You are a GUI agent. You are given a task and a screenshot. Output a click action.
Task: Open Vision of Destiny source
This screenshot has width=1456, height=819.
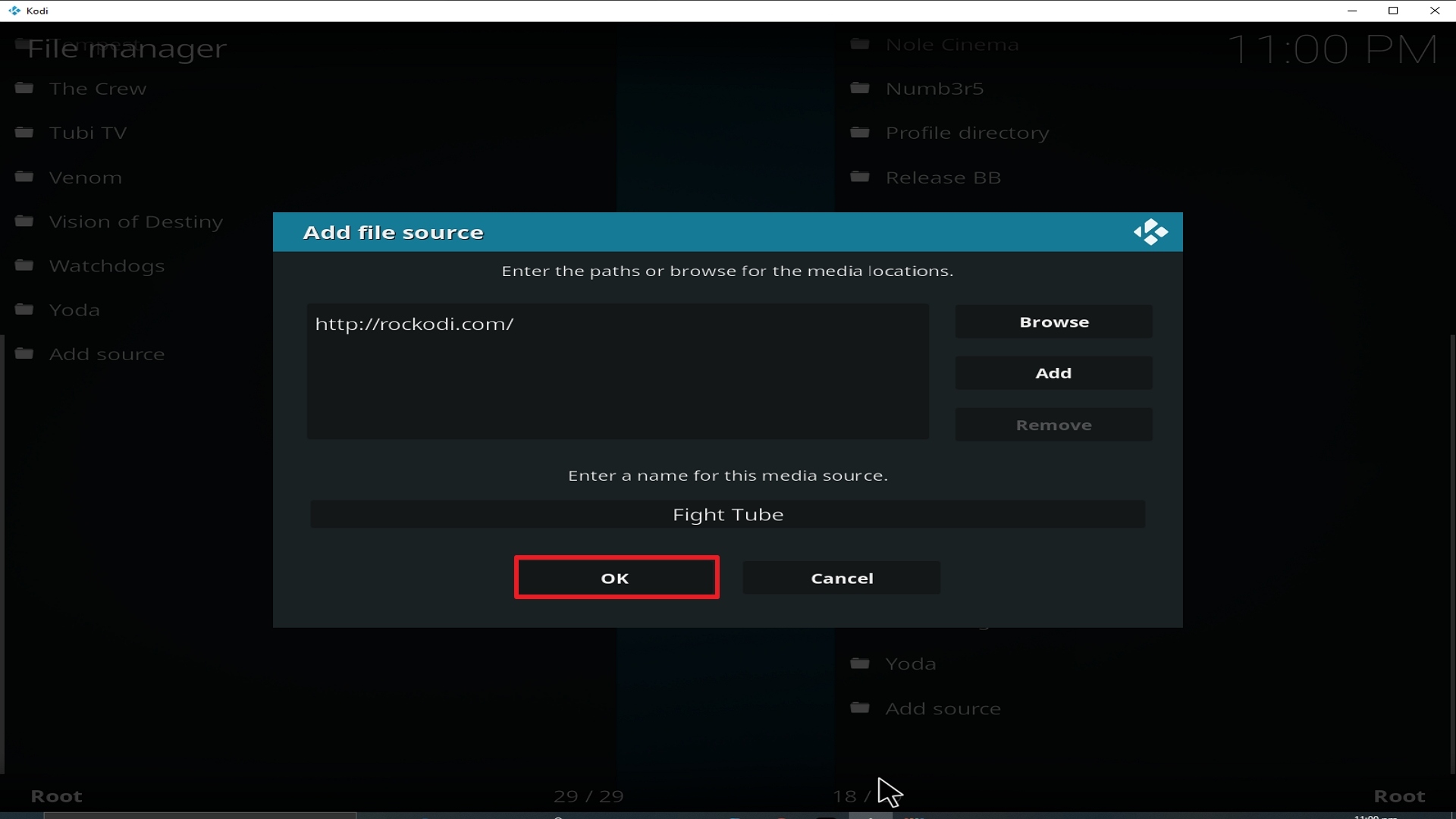click(136, 221)
